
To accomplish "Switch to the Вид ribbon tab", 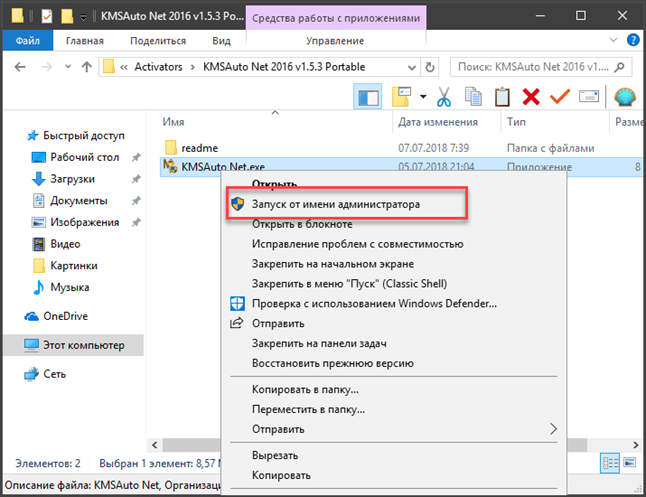I will pos(221,41).
